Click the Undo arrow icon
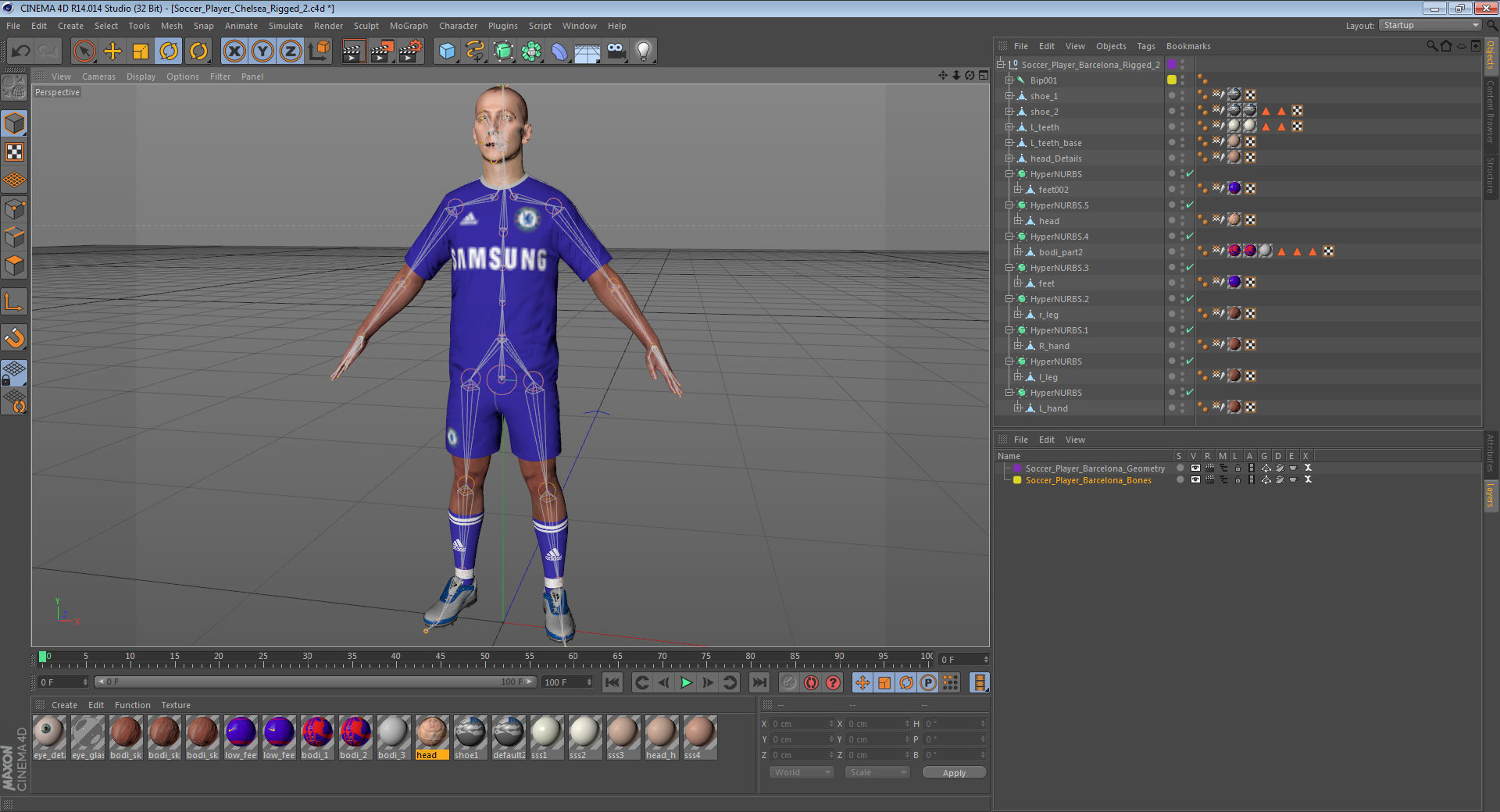 pos(21,52)
